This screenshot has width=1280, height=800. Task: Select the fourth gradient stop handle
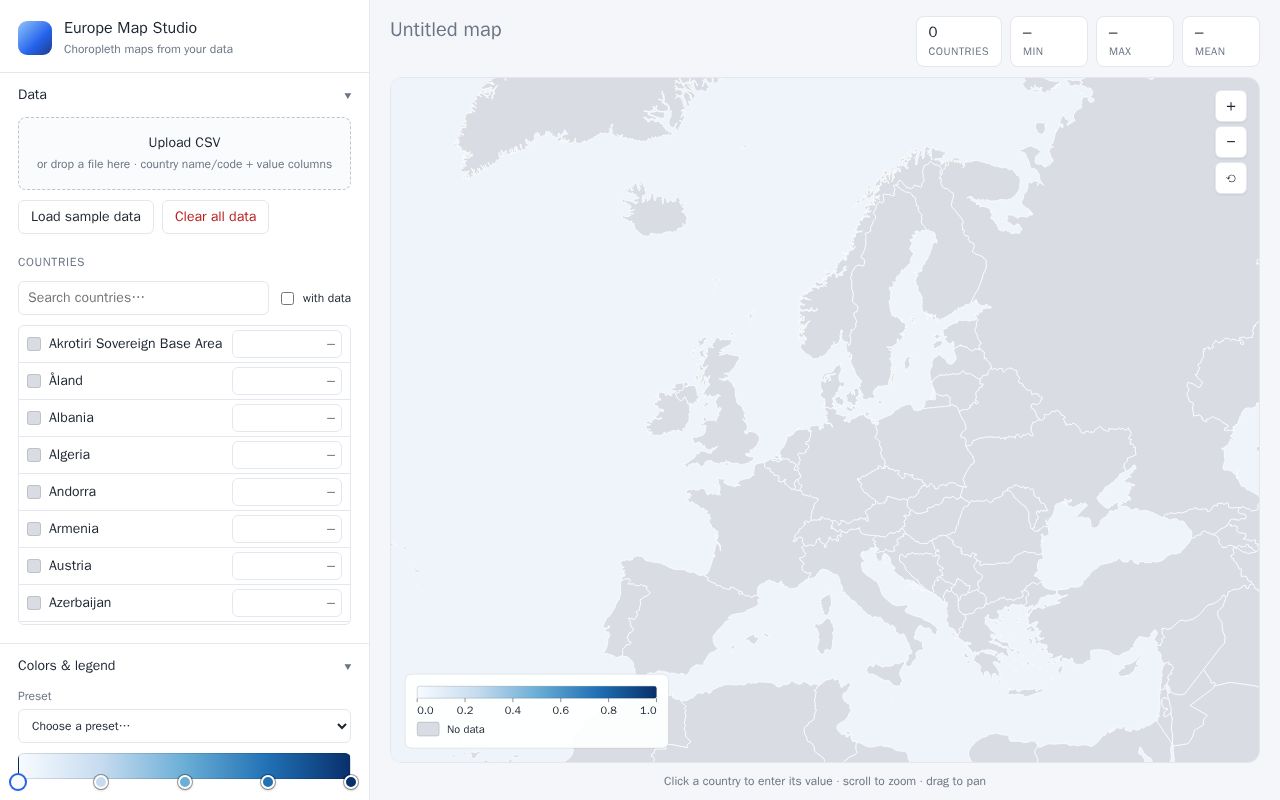pyautogui.click(x=268, y=782)
